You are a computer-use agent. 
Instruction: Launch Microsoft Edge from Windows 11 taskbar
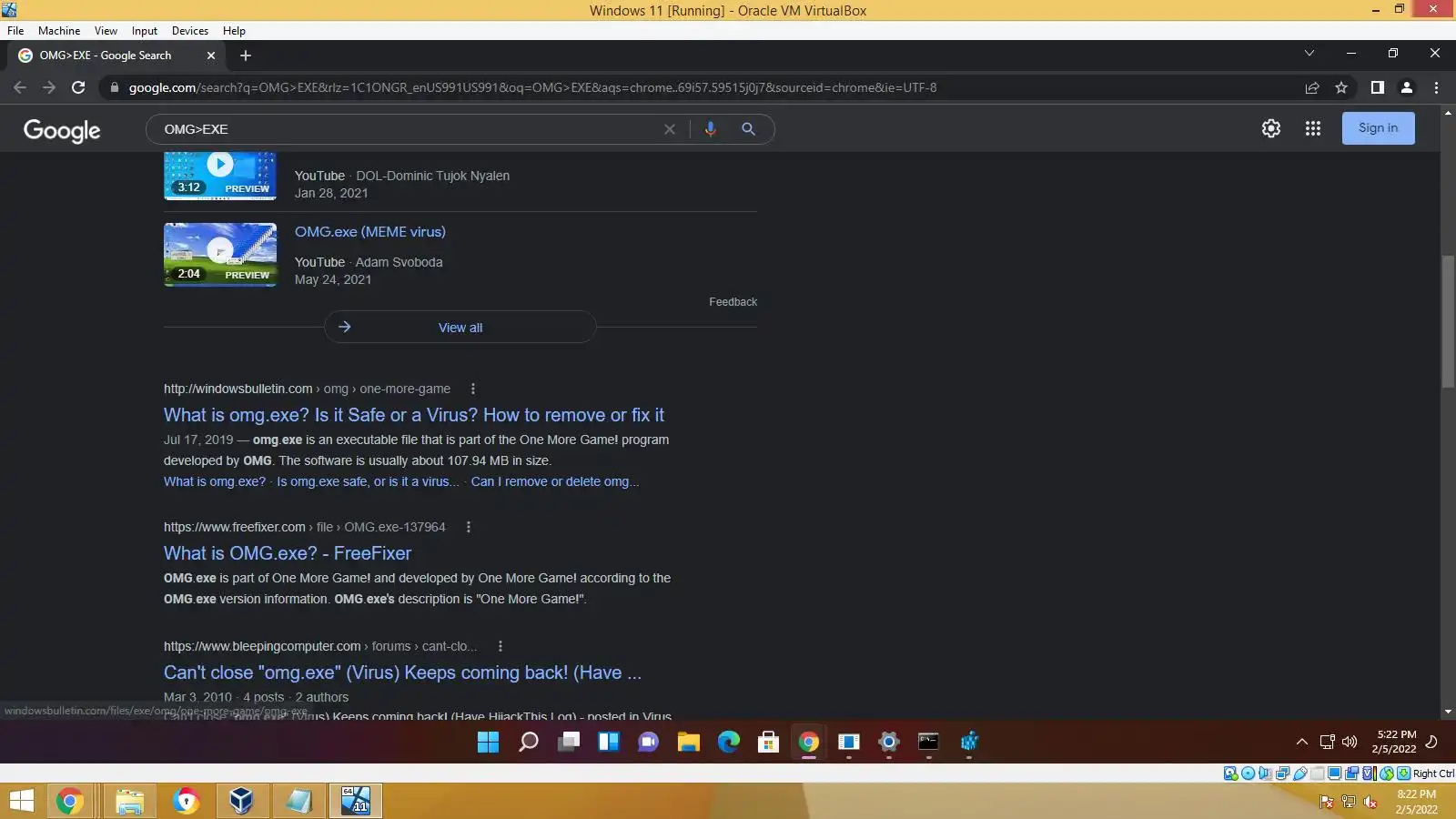(728, 743)
